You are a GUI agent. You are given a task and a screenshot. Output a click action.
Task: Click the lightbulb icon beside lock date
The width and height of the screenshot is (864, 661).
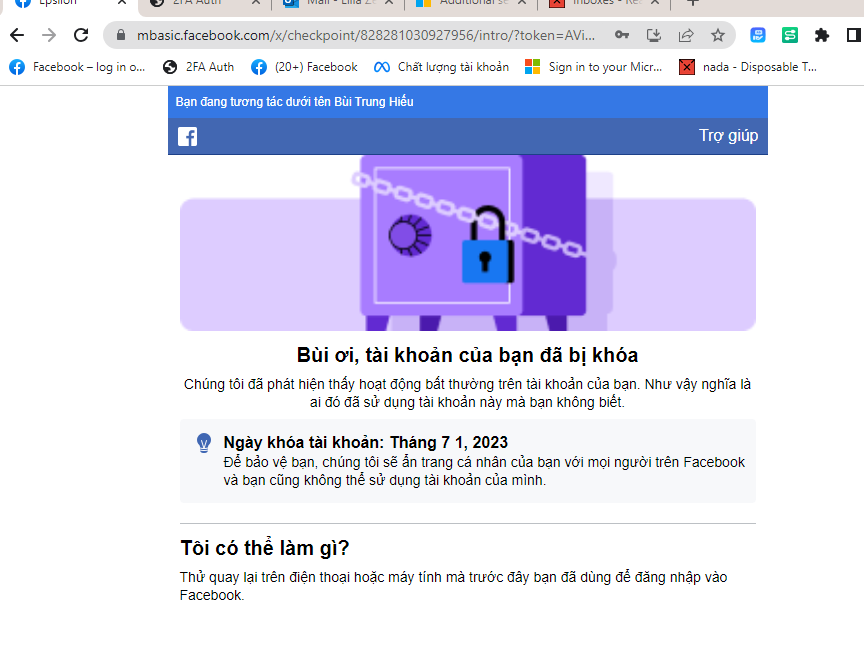pyautogui.click(x=204, y=443)
